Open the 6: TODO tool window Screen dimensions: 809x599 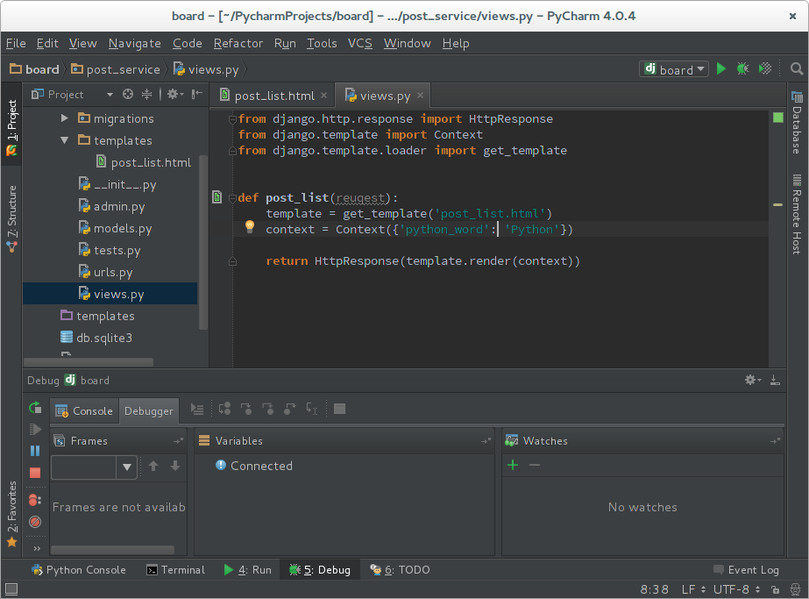[x=400, y=570]
